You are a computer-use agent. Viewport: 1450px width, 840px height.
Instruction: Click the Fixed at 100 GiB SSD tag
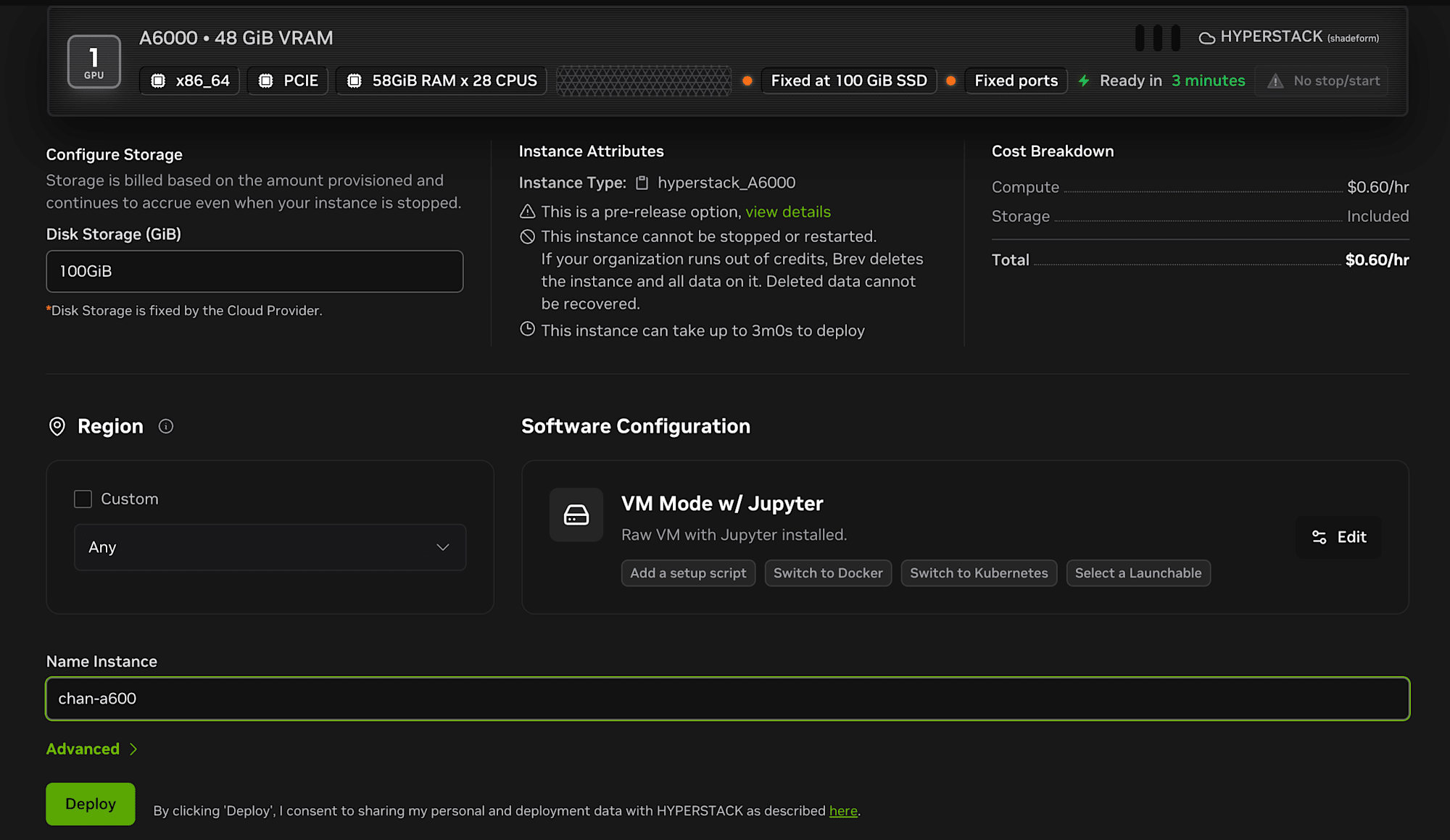point(849,81)
